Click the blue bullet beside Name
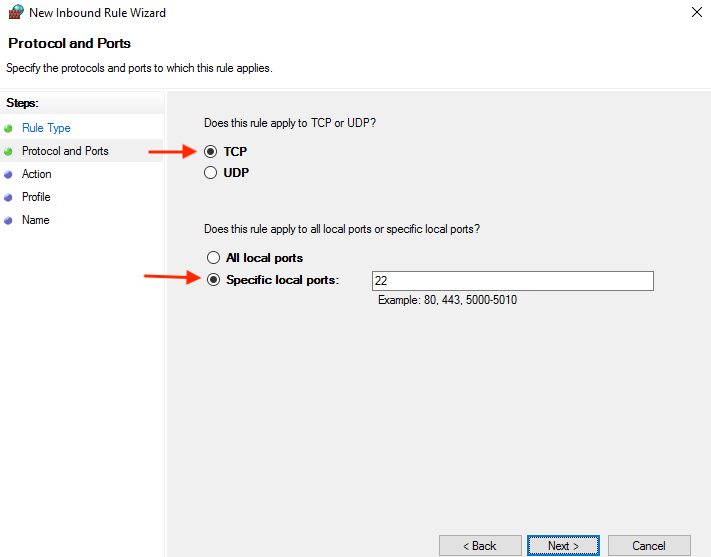711x557 pixels. tap(8, 221)
